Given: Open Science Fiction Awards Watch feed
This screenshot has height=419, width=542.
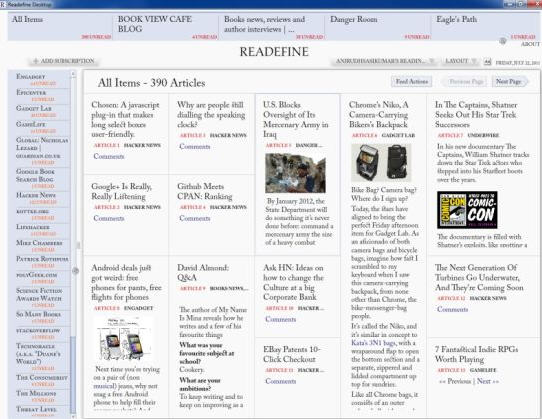Looking at the screenshot, I should click(x=43, y=298).
